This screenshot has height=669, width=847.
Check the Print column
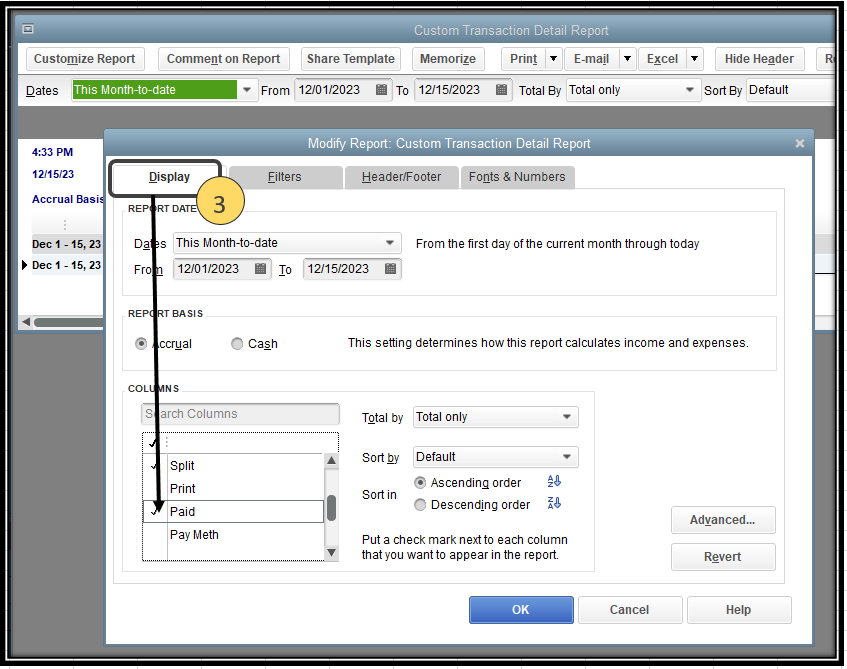(156, 489)
